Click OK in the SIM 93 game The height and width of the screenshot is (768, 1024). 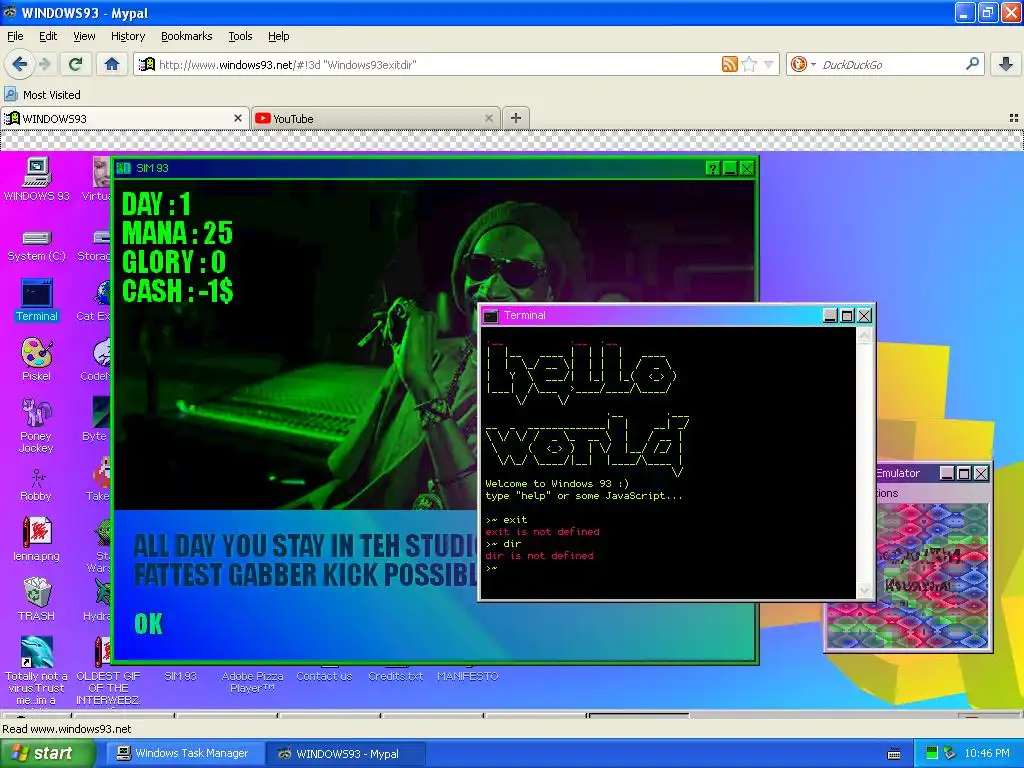point(148,624)
